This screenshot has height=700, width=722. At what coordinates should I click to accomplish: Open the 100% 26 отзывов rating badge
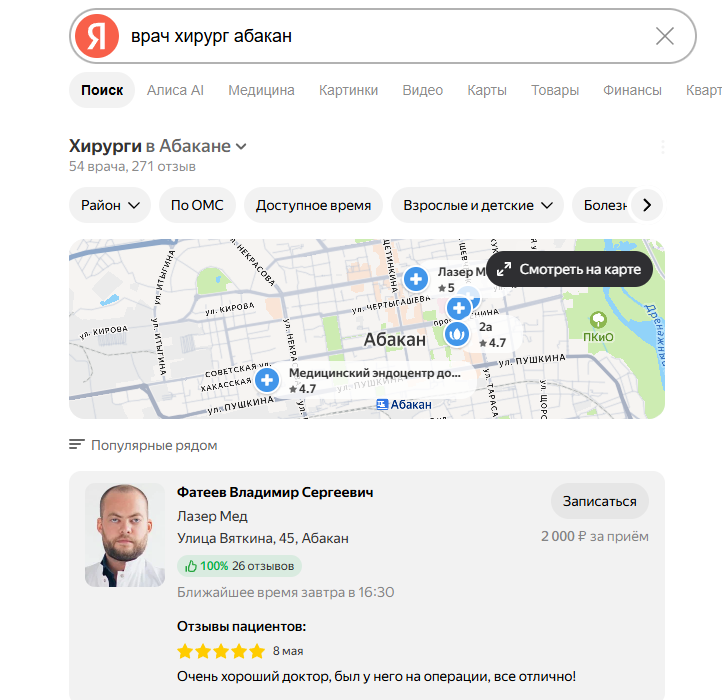(x=239, y=566)
